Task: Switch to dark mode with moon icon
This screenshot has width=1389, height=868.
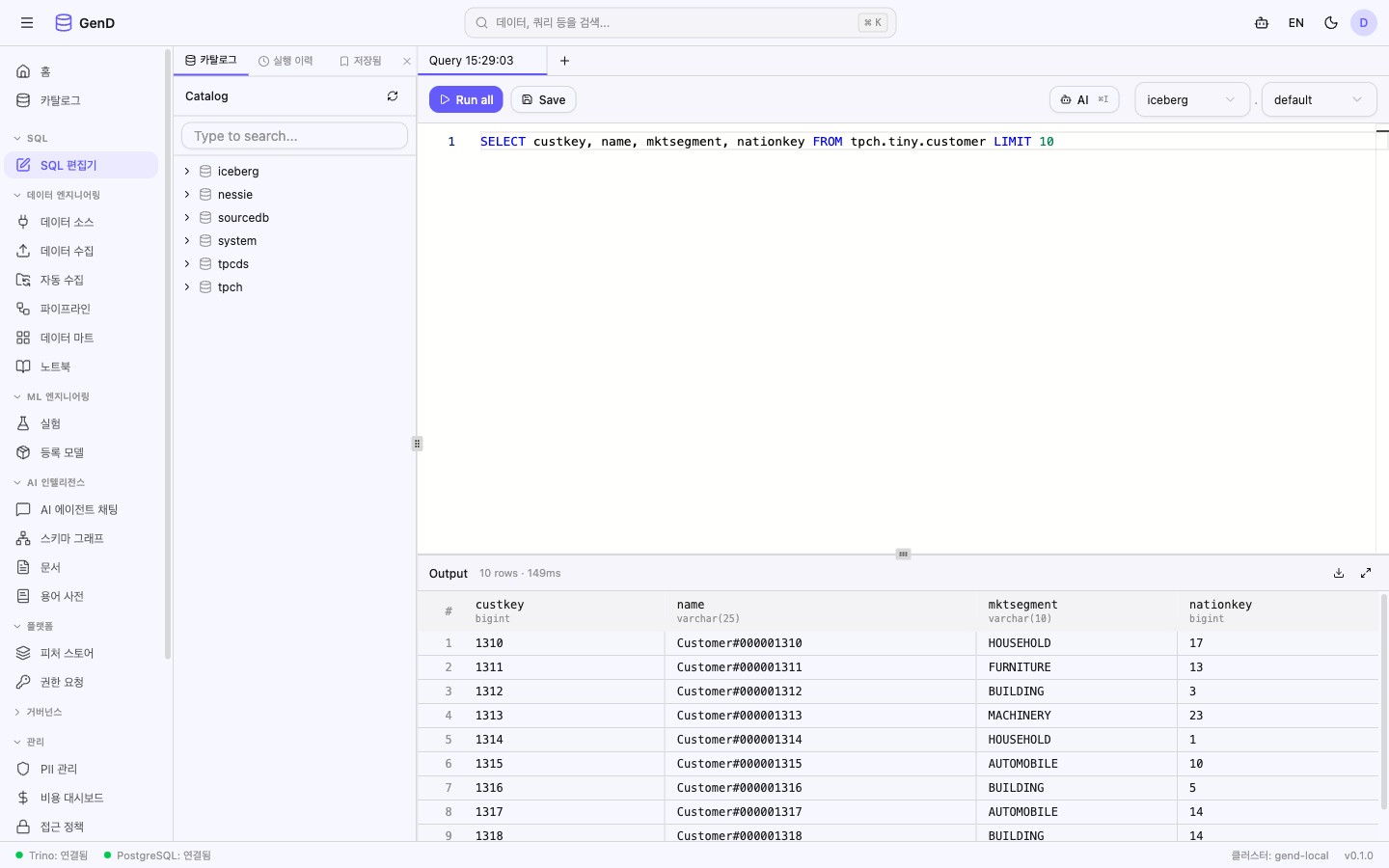Action: tap(1331, 23)
